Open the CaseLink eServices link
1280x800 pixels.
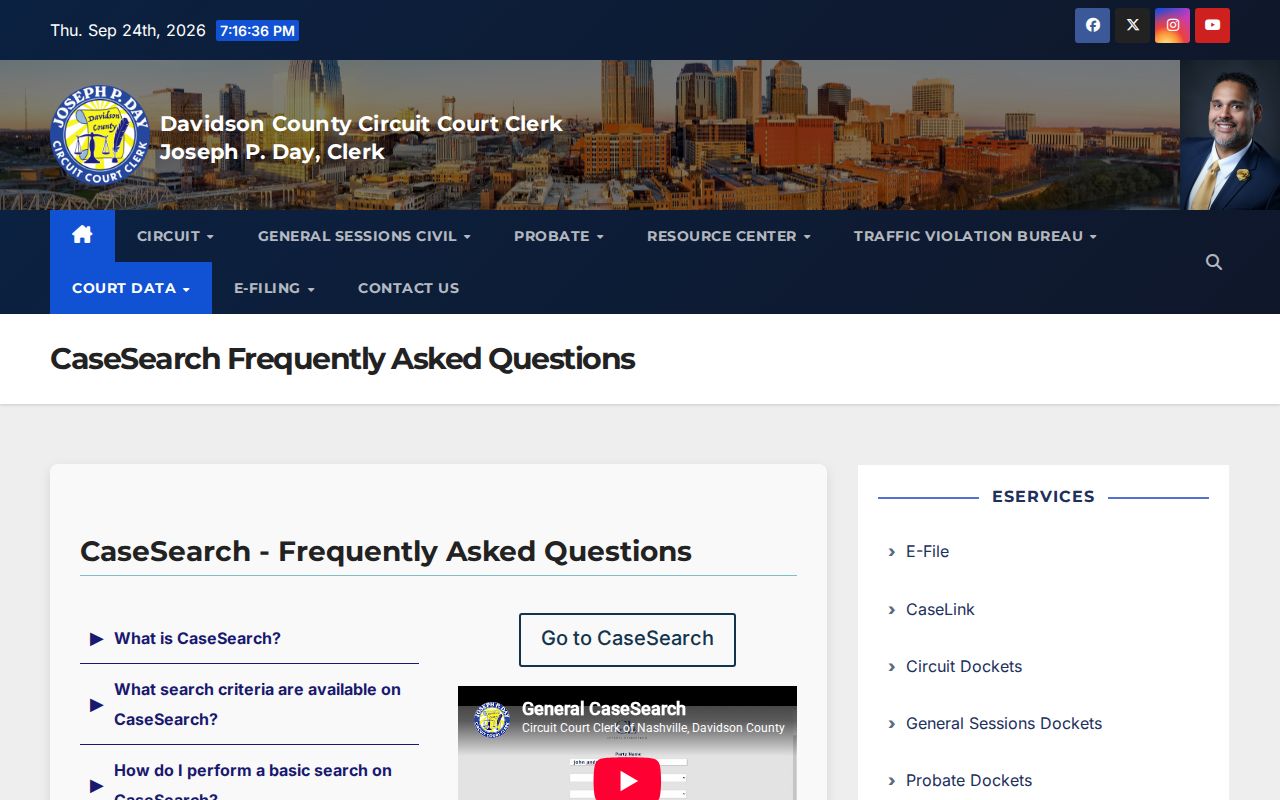(940, 609)
